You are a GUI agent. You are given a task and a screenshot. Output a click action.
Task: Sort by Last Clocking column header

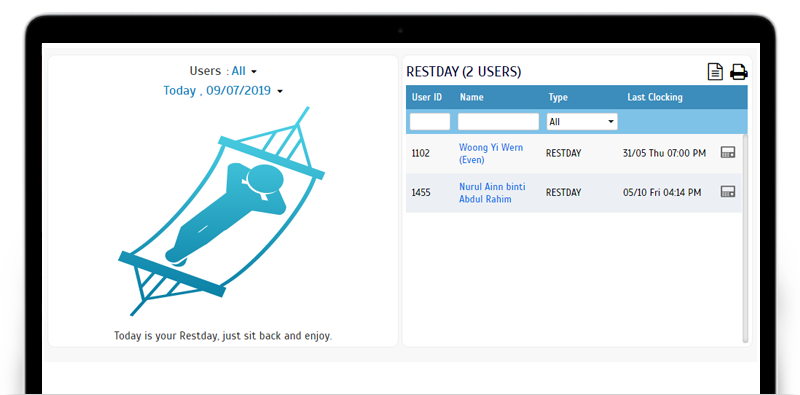[655, 97]
